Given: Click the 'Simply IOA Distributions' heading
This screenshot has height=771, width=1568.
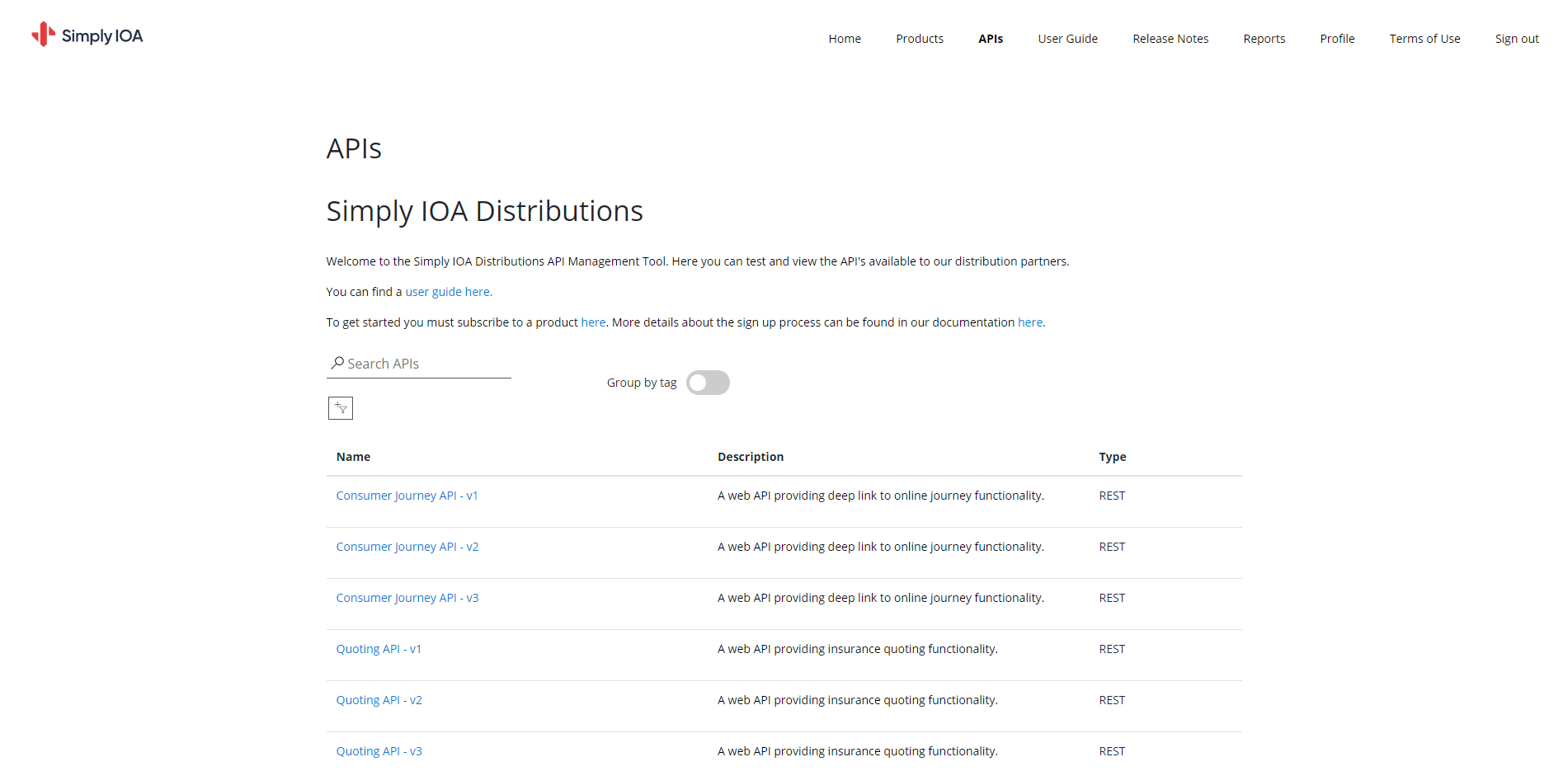Looking at the screenshot, I should pos(484,211).
